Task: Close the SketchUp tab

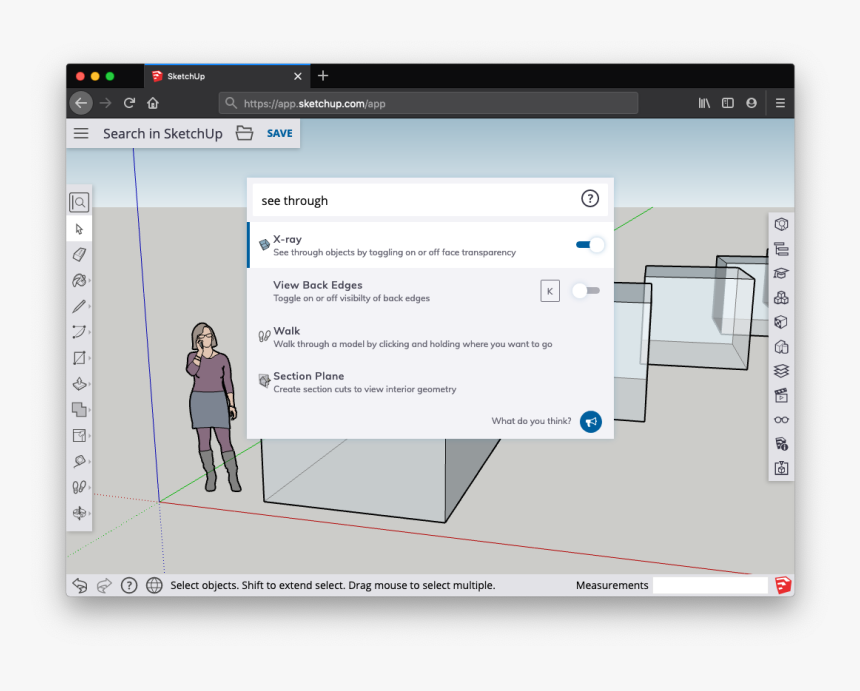Action: (x=298, y=76)
